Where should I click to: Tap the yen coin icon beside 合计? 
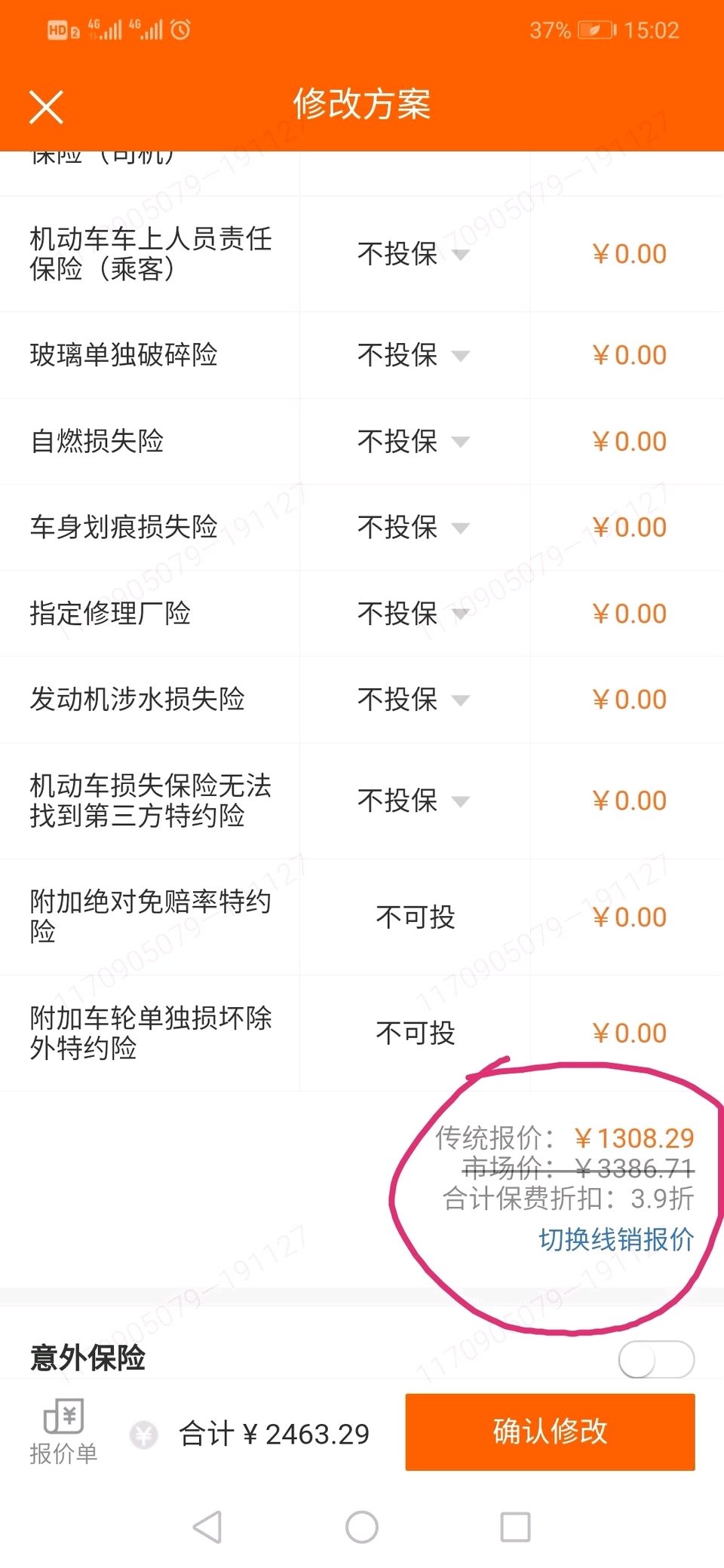(x=143, y=1435)
